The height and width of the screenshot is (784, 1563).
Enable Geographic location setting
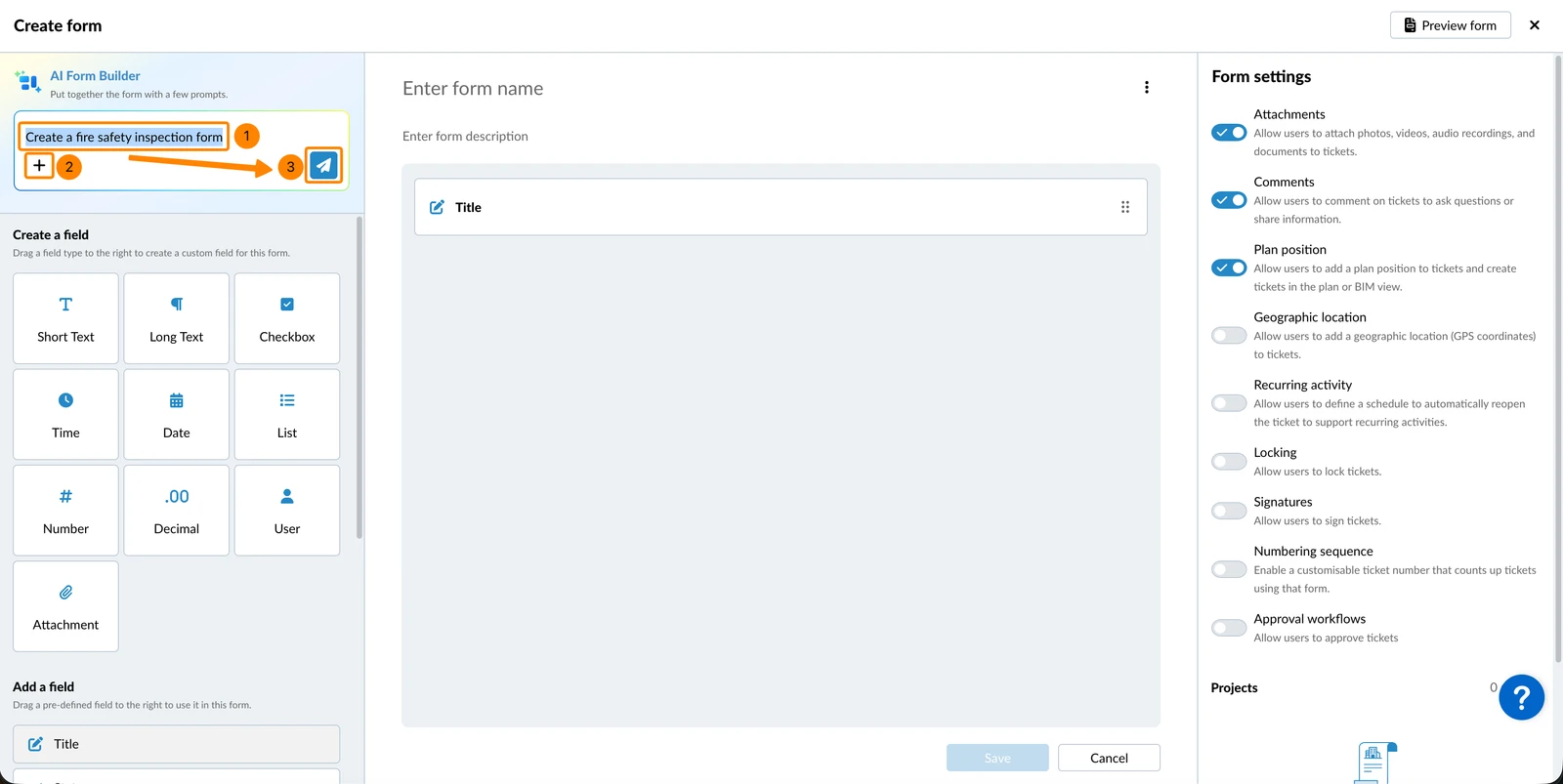pyautogui.click(x=1229, y=336)
